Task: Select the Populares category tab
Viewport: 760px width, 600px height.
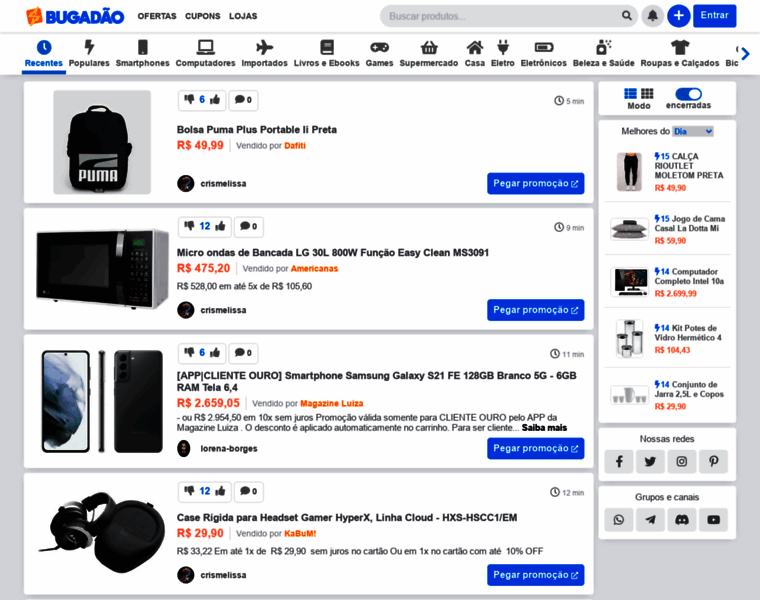Action: tap(89, 54)
